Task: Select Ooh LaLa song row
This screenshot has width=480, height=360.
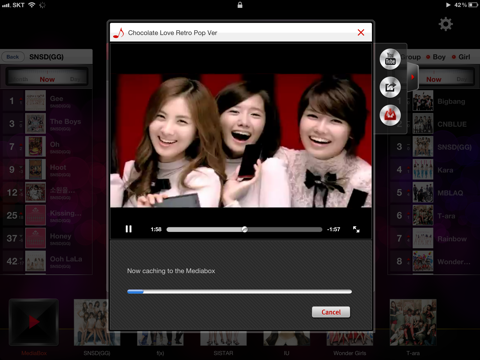Action: pyautogui.click(x=47, y=261)
